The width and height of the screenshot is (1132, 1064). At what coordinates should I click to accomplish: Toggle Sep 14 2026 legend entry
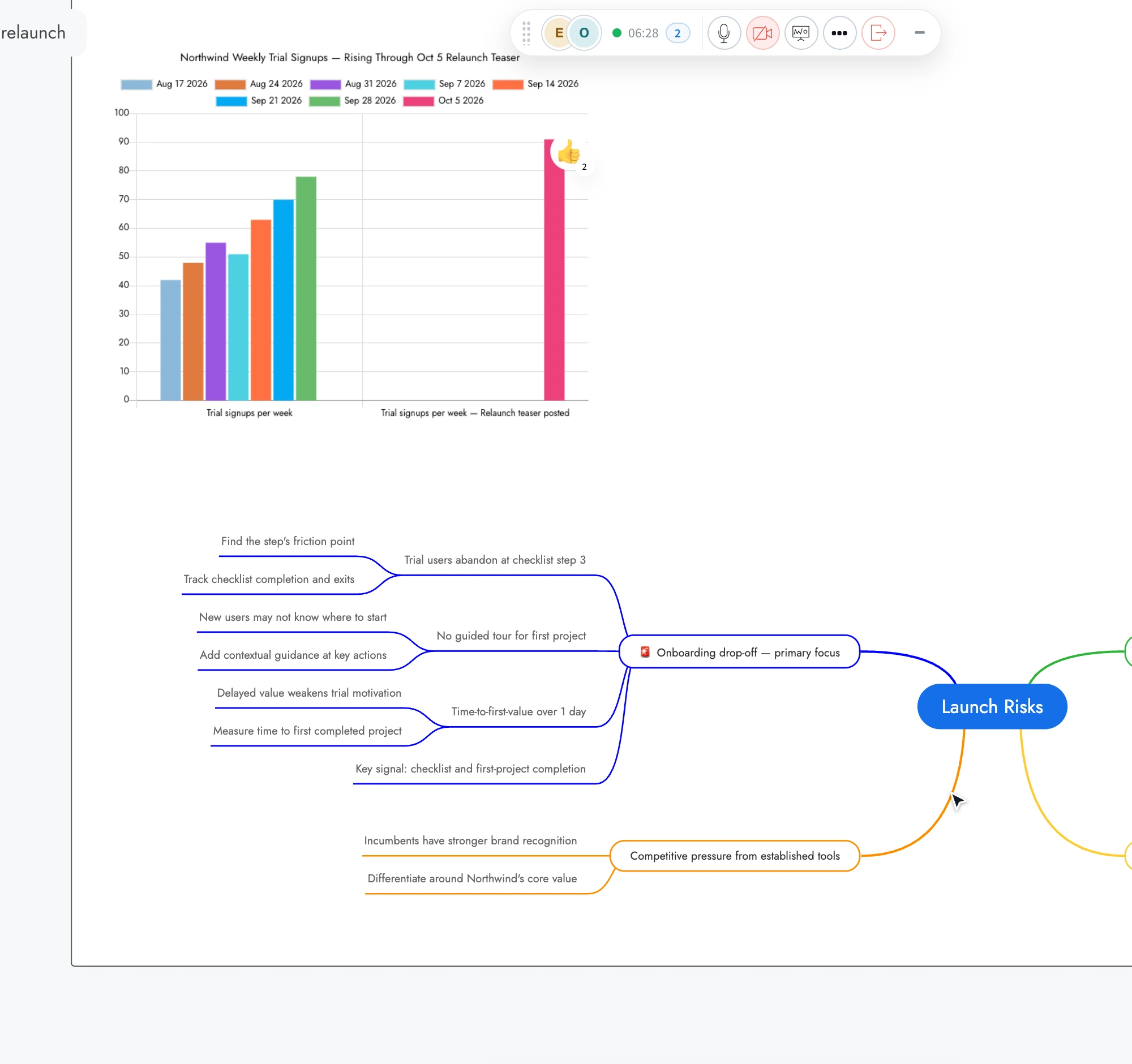tap(535, 84)
